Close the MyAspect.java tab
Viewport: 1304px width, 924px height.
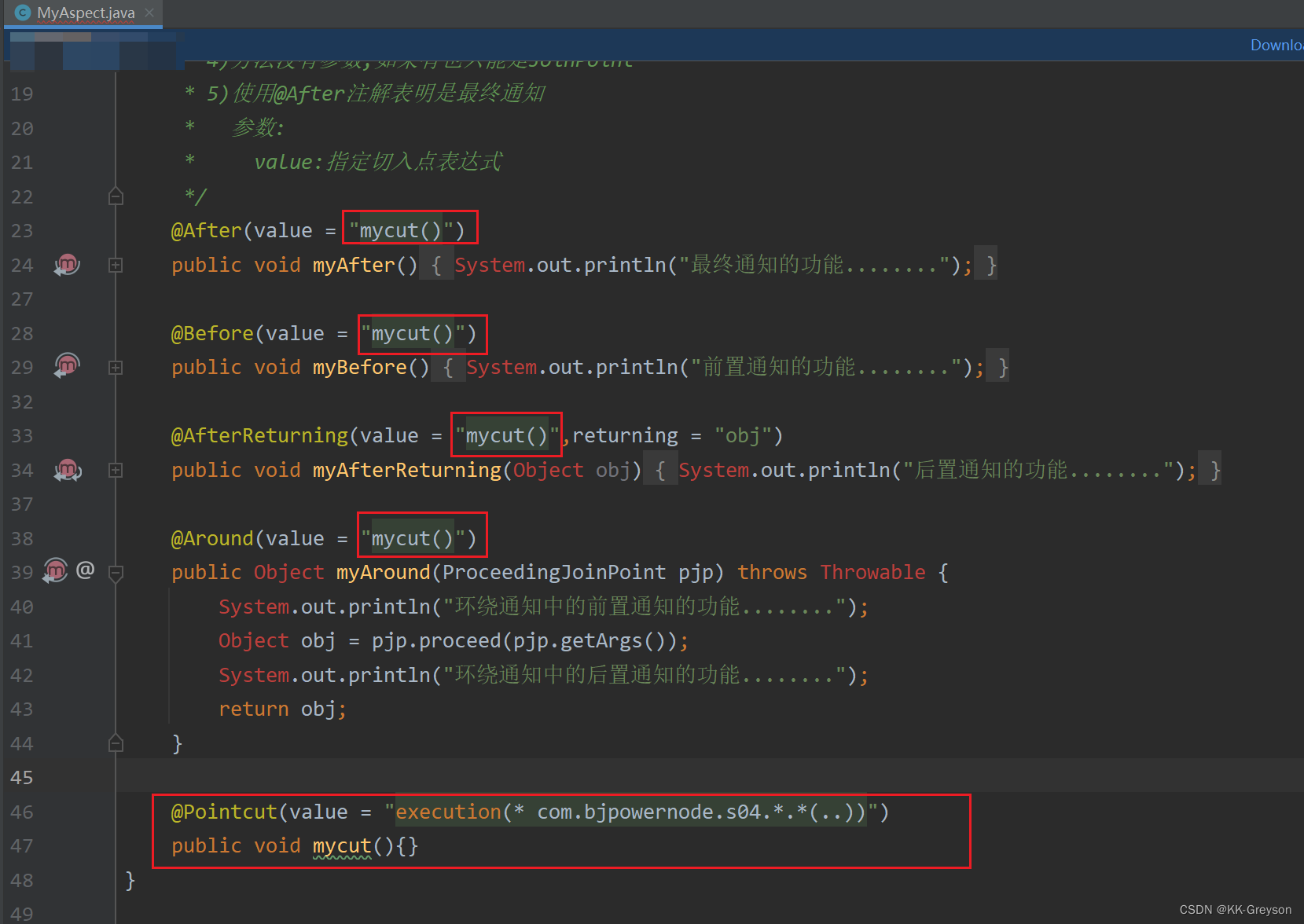tap(149, 13)
